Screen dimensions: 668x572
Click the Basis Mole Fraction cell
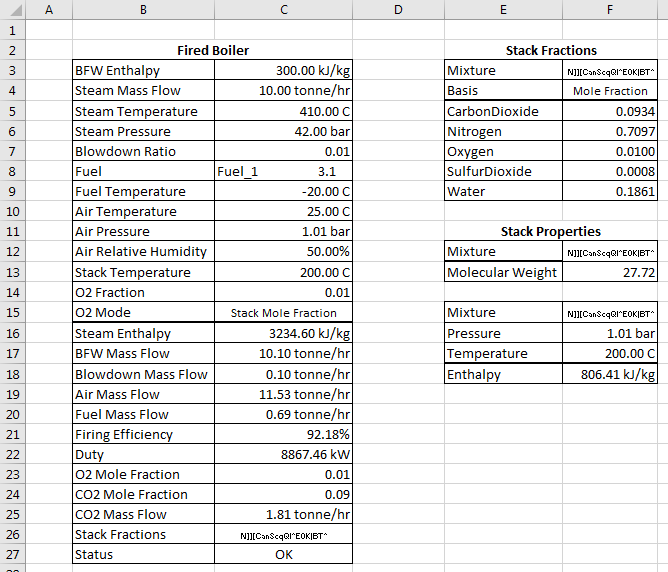tap(610, 90)
